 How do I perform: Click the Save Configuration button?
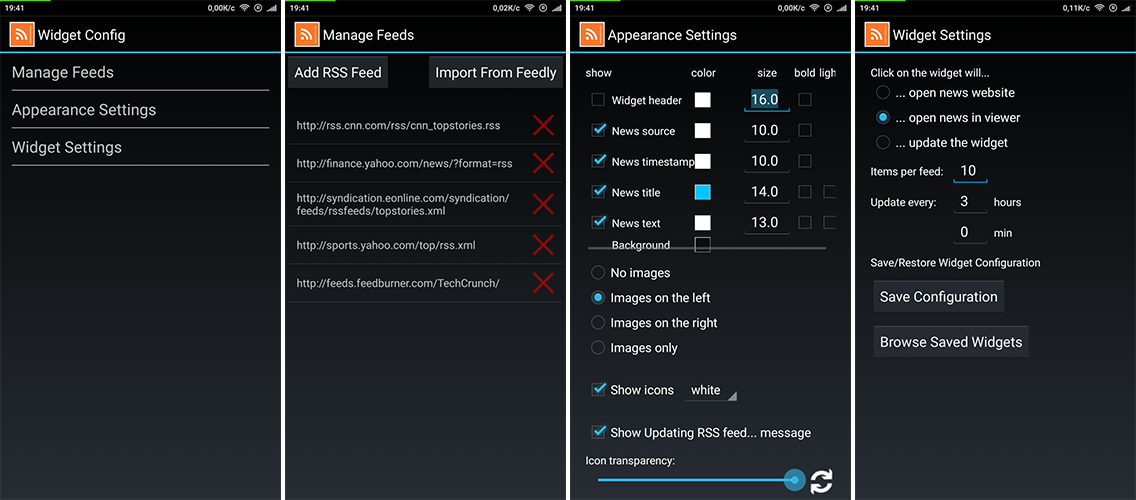click(938, 296)
